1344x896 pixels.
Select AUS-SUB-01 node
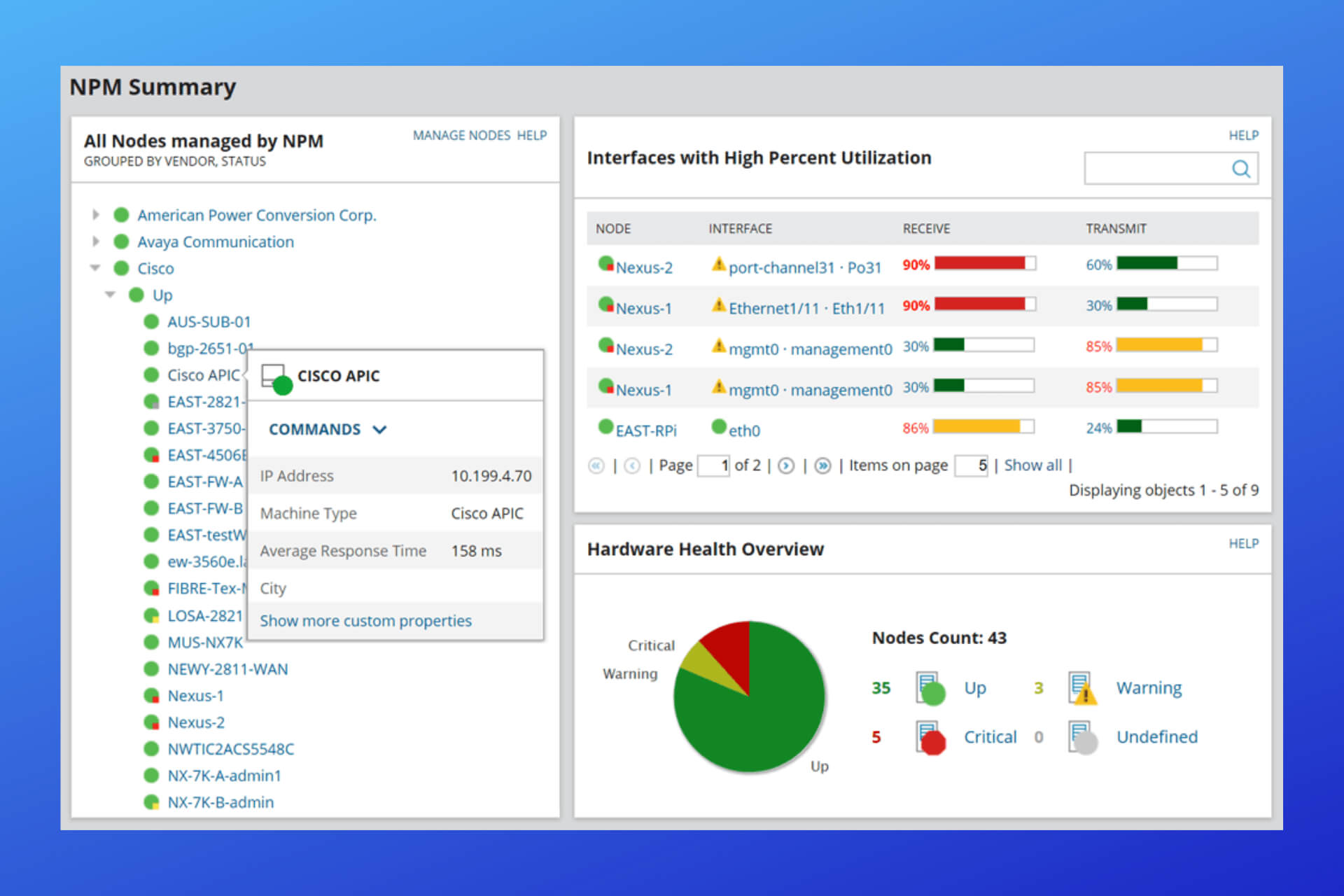click(x=209, y=322)
